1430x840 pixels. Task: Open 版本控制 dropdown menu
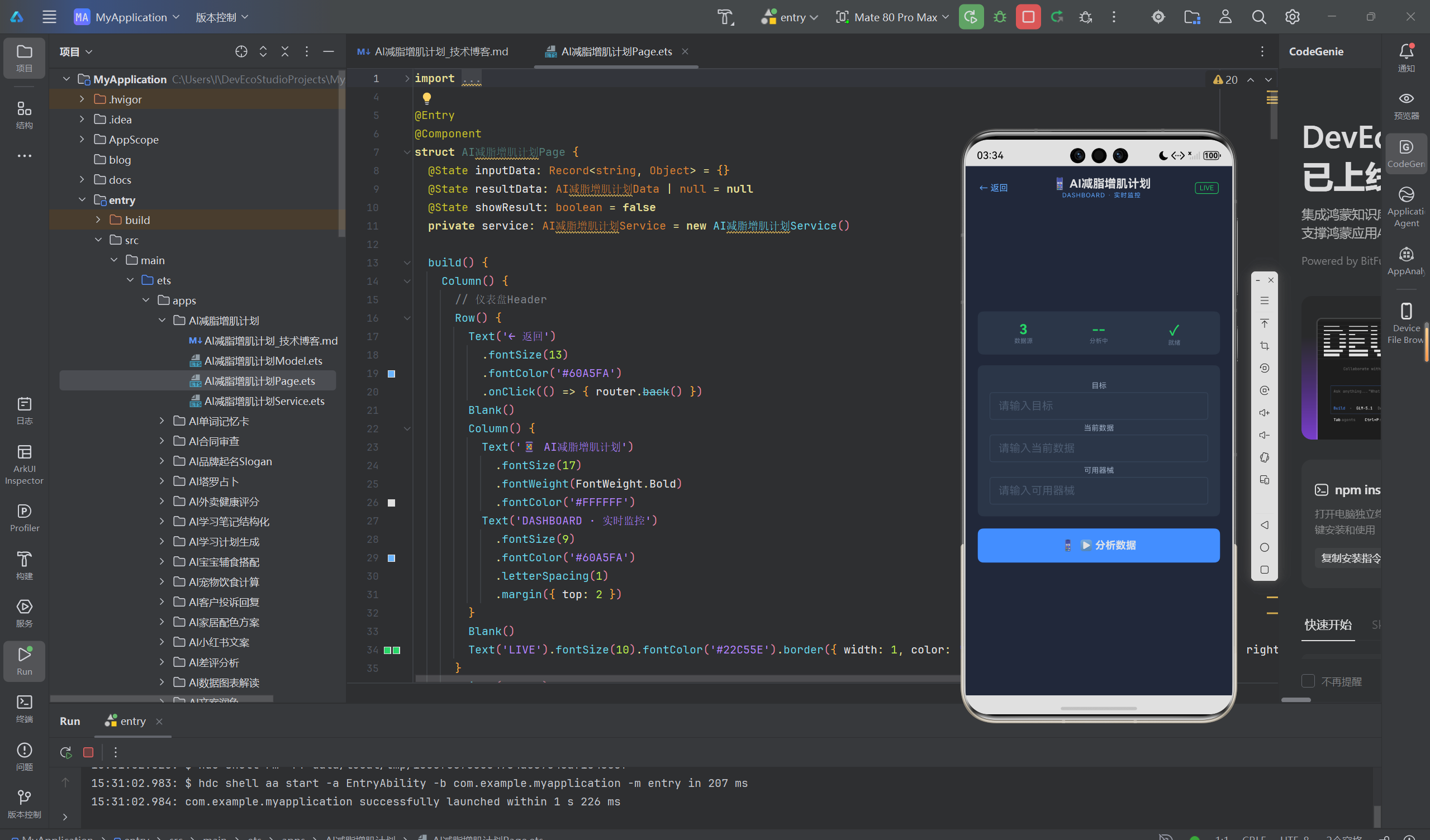coord(222,17)
